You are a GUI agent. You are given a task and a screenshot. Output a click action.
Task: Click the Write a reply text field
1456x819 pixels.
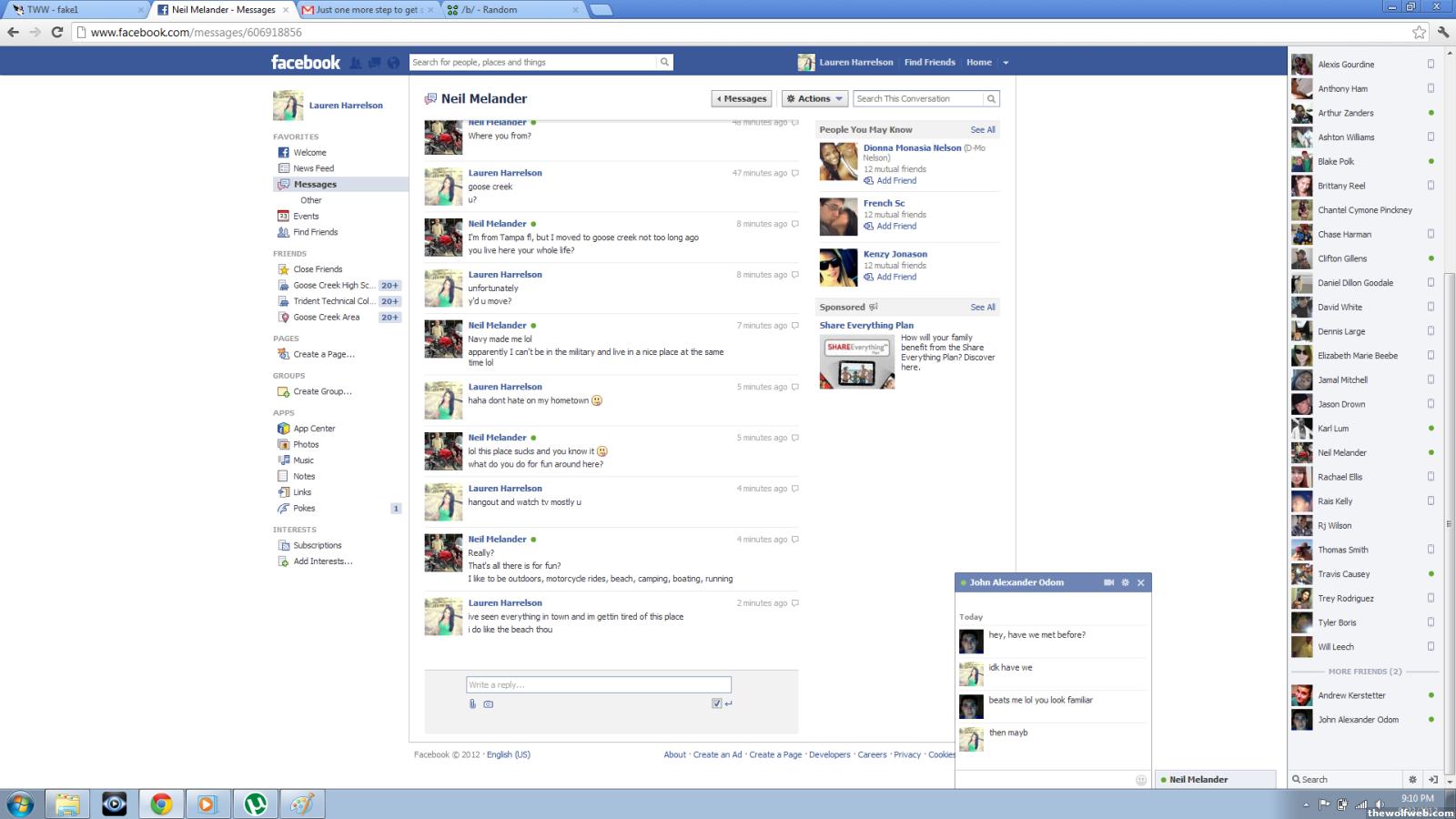pyautogui.click(x=598, y=684)
